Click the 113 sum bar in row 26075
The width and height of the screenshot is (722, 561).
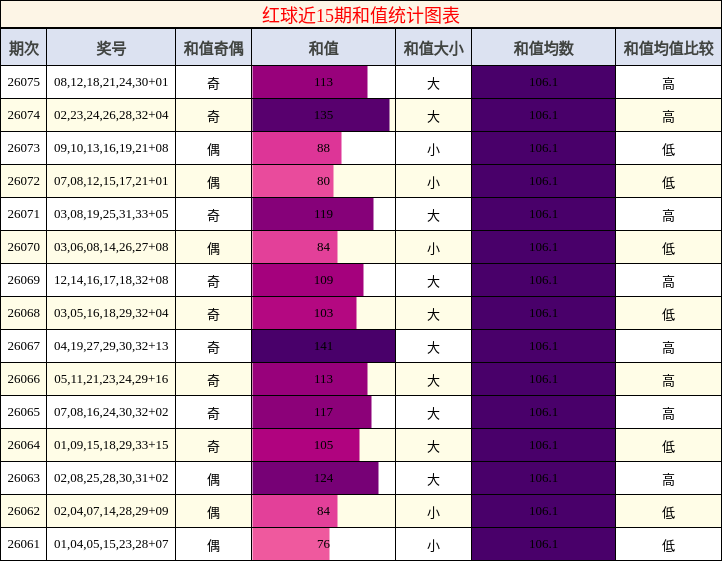click(x=310, y=82)
